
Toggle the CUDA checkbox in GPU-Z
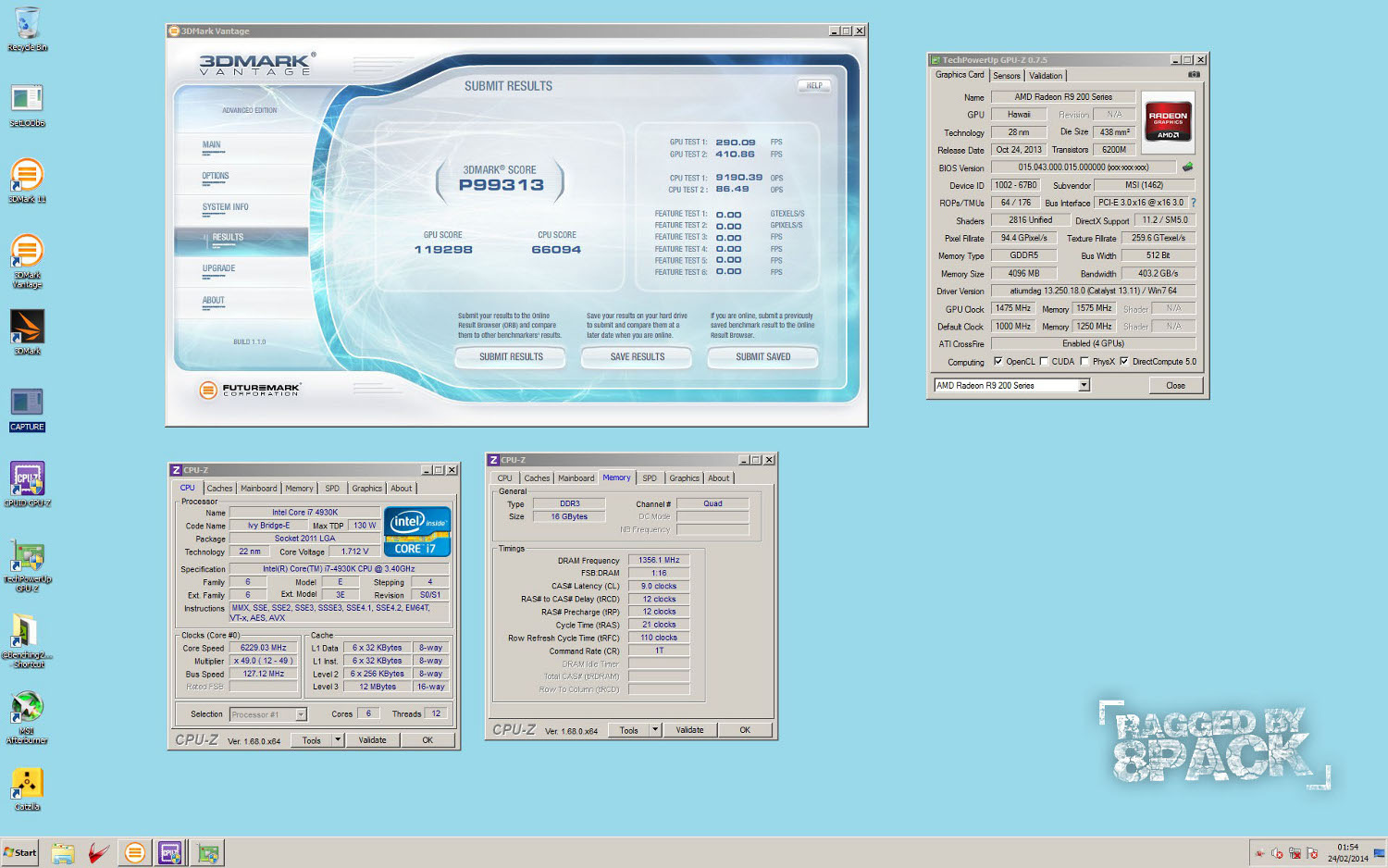(1044, 362)
